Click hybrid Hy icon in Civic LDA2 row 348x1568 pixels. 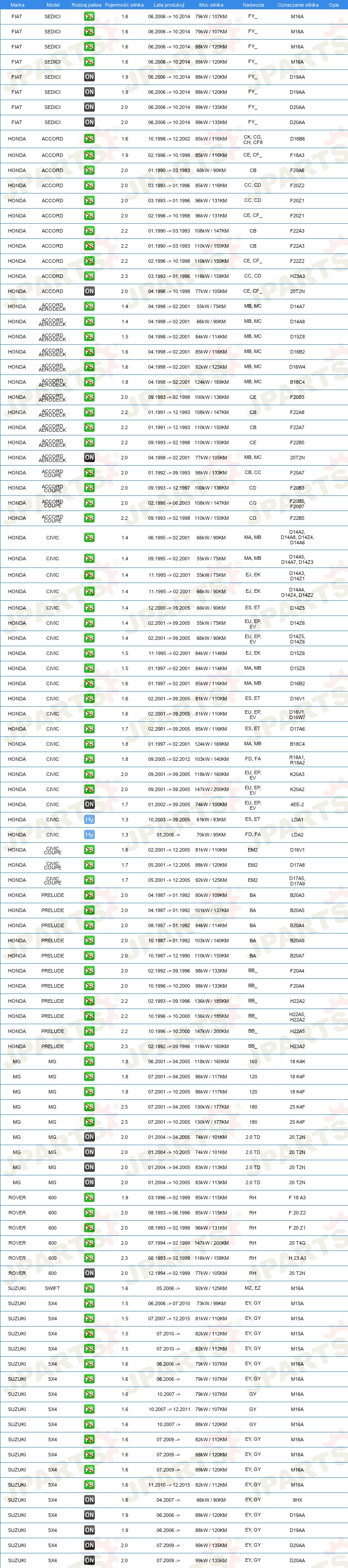click(x=89, y=835)
